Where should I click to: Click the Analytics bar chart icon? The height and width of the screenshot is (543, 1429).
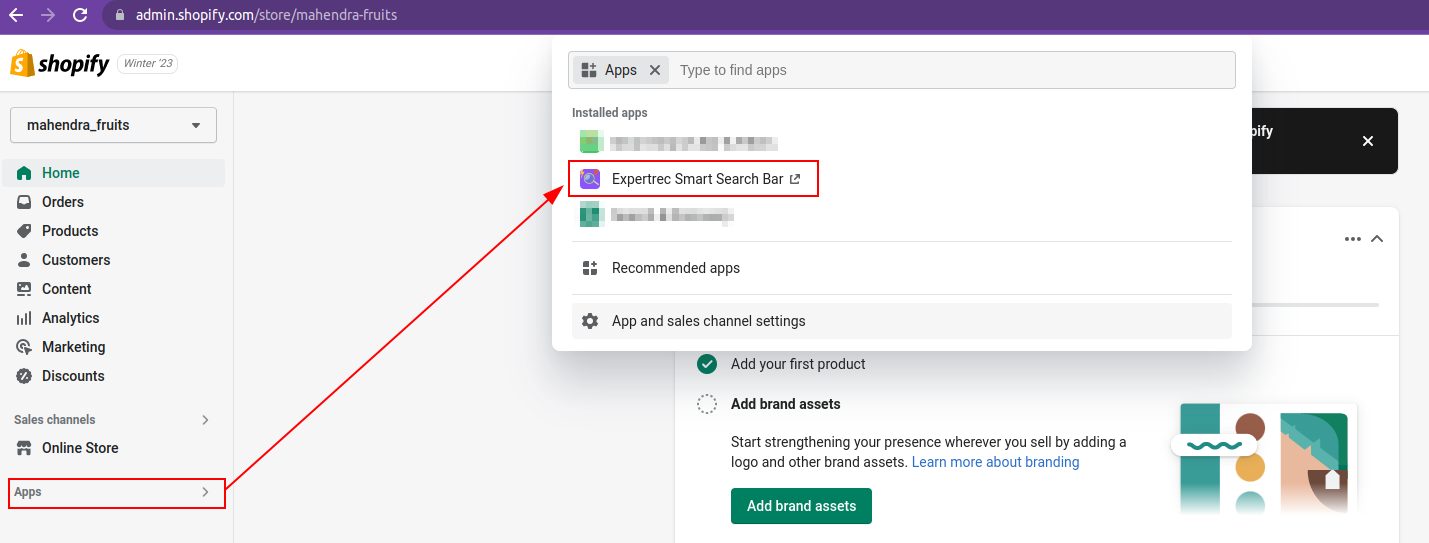pos(24,318)
